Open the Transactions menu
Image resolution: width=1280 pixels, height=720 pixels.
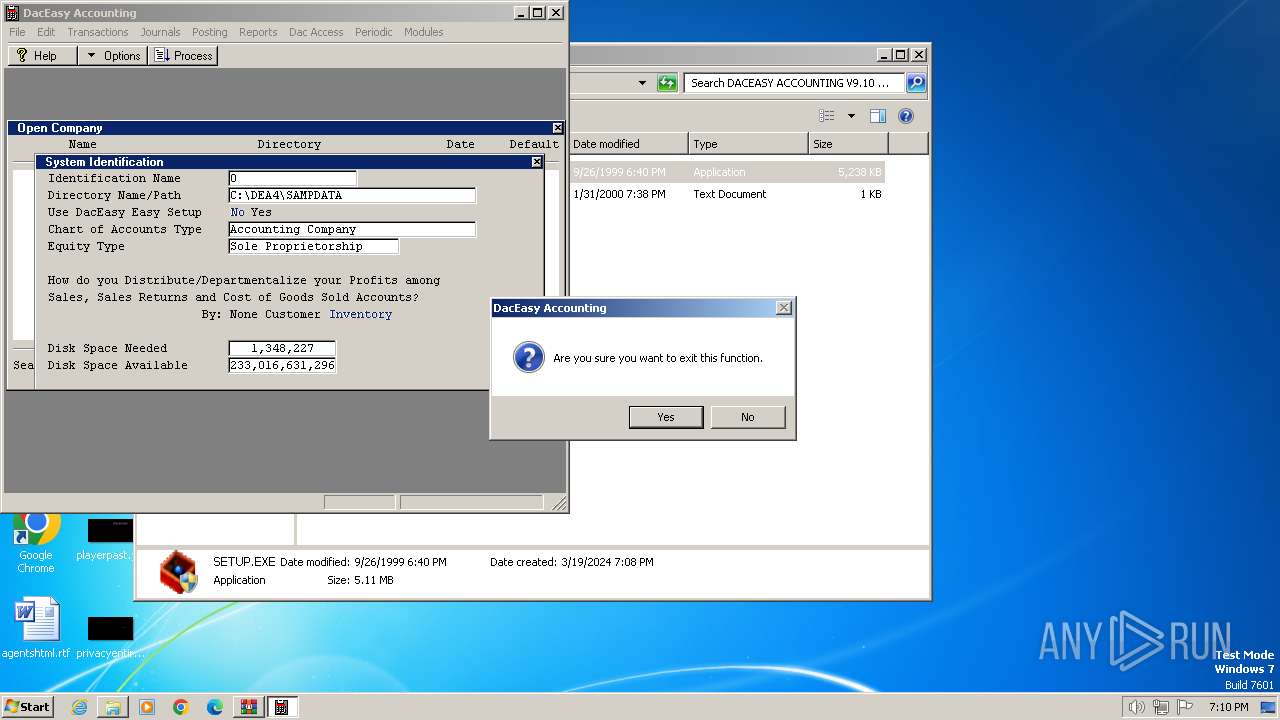click(x=98, y=32)
